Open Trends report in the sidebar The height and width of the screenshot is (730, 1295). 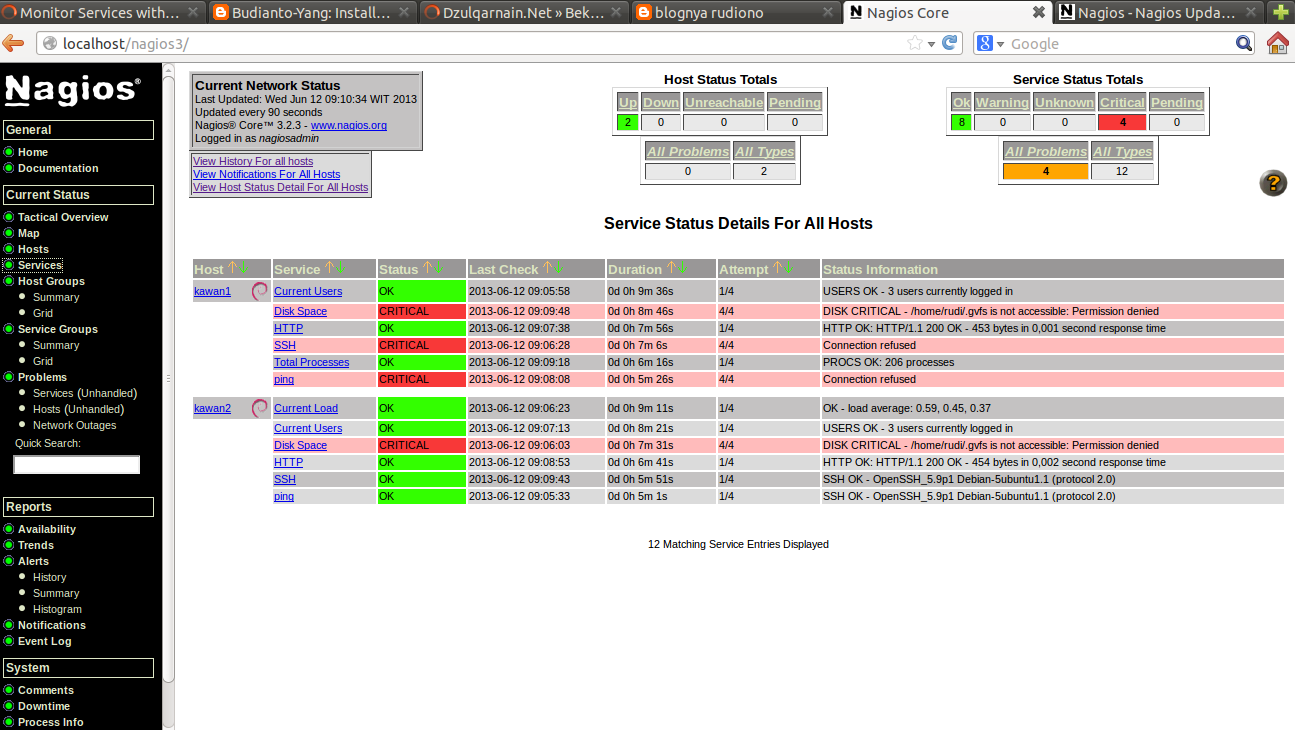point(36,545)
